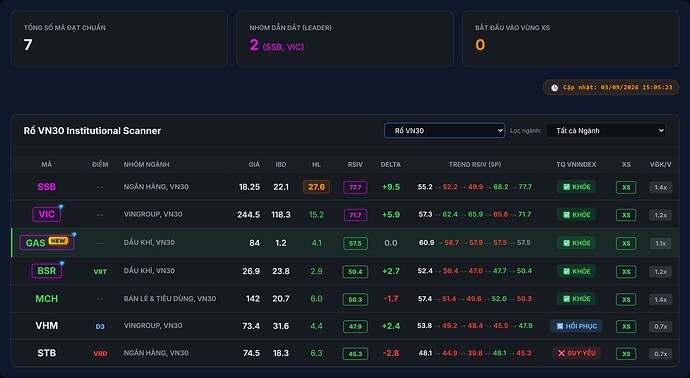Open the Nhóm dẫn dắt (Leader) card
The width and height of the screenshot is (690, 378).
point(345,39)
